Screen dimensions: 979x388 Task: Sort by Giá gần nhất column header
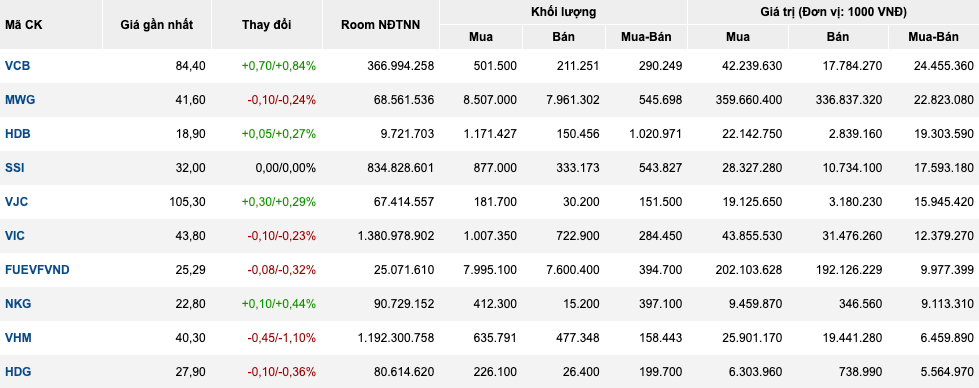coord(157,25)
